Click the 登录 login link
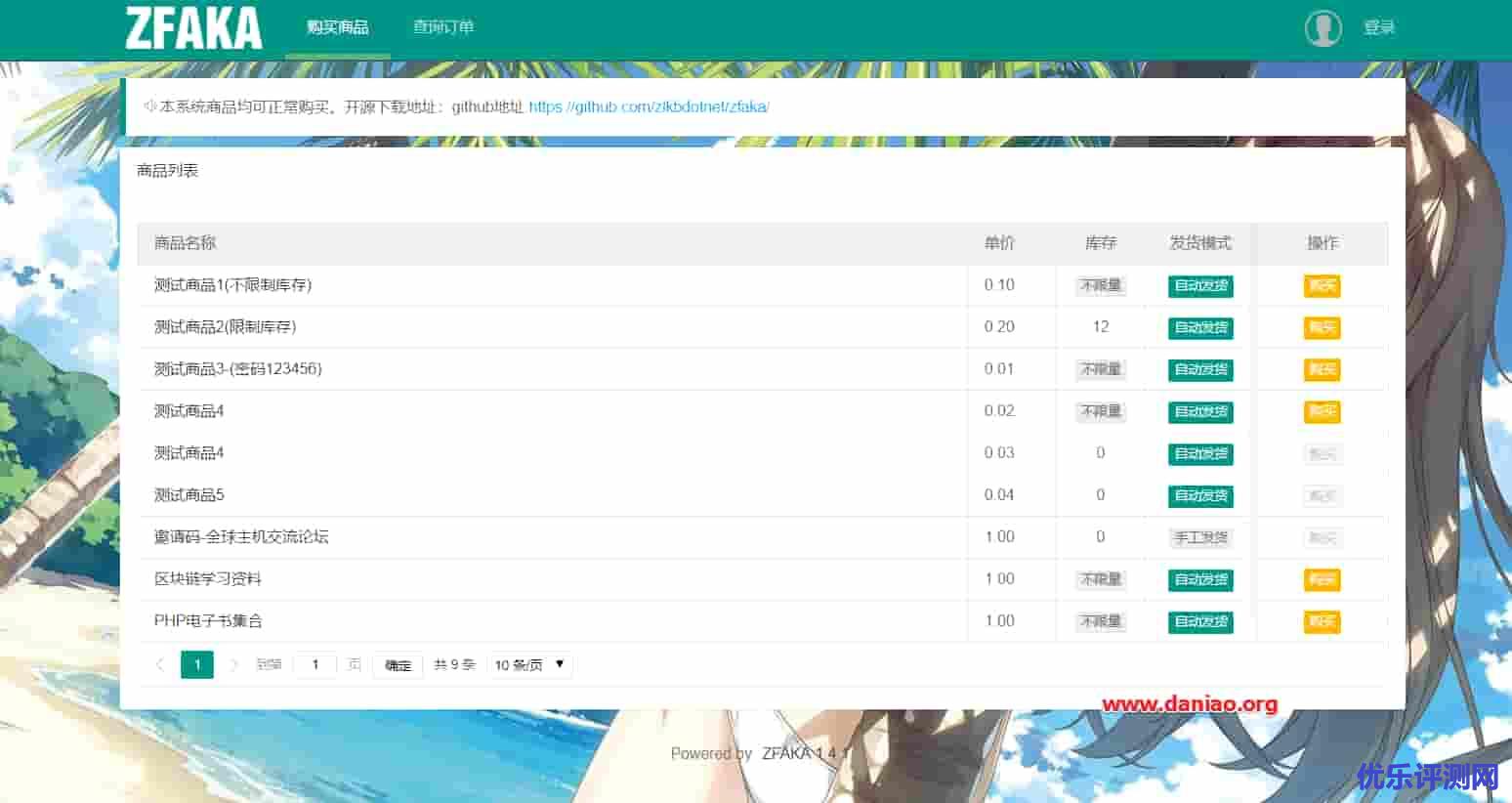The width and height of the screenshot is (1512, 803). [x=1379, y=27]
